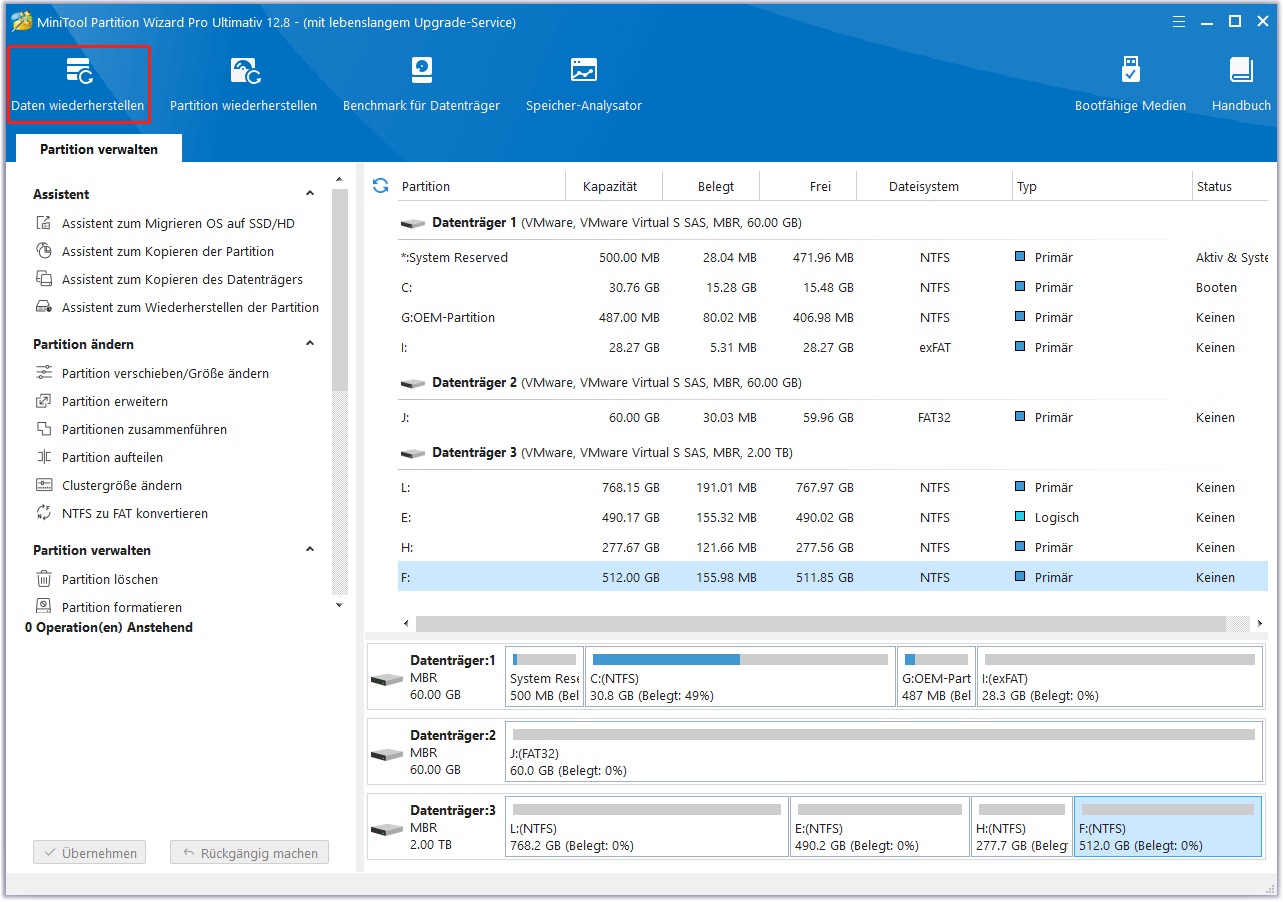This screenshot has width=1283, height=902.
Task: Sort by Partition column header
Action: tap(483, 186)
